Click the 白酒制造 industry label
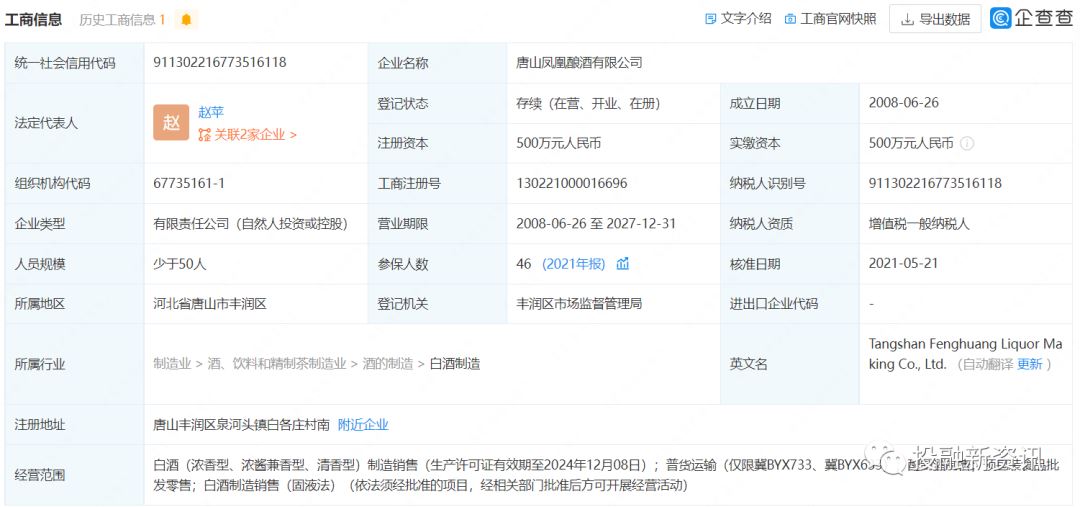Image resolution: width=1080 pixels, height=507 pixels. click(x=455, y=364)
